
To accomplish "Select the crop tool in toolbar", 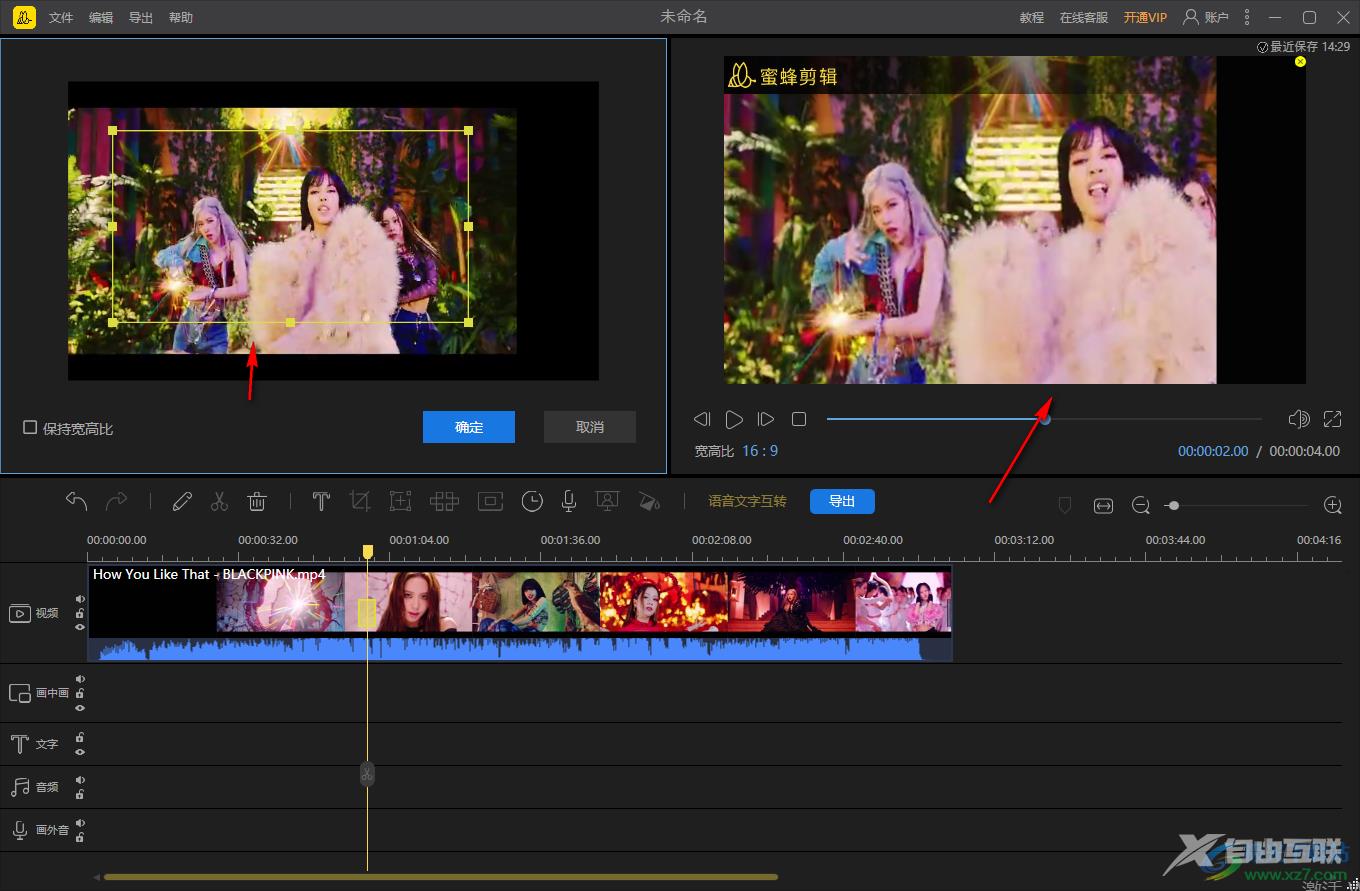I will (x=360, y=501).
